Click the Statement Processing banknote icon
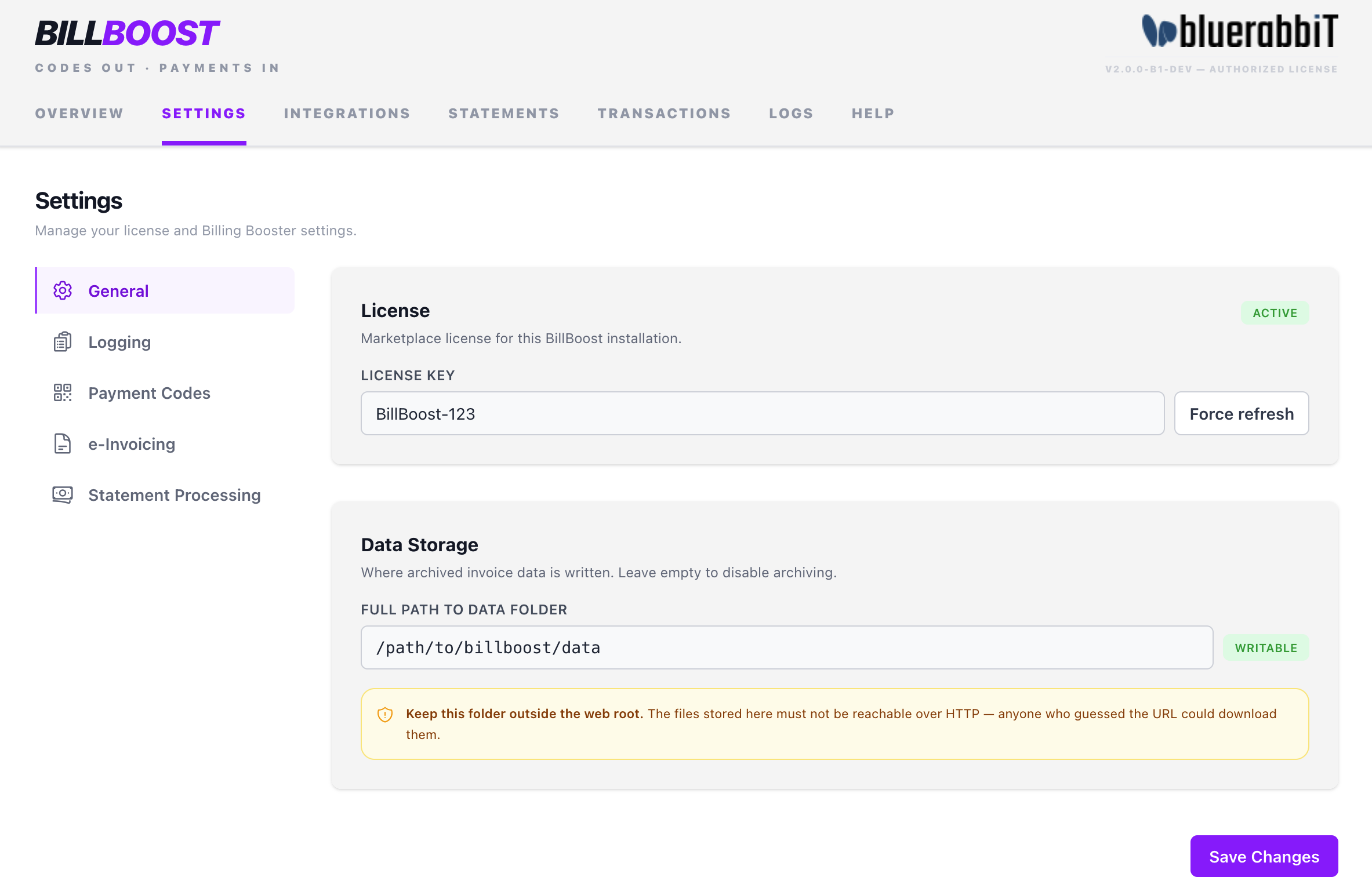 pyautogui.click(x=63, y=494)
